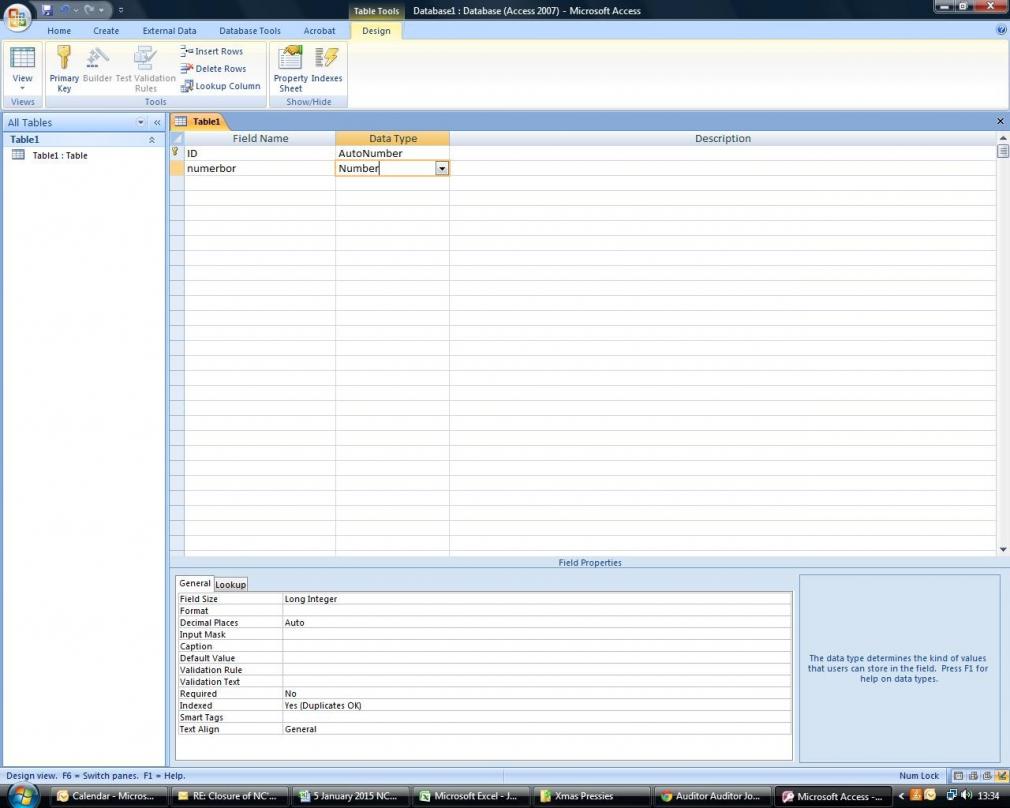Open the Home ribbon tab
The image size is (1010, 808).
pos(59,30)
